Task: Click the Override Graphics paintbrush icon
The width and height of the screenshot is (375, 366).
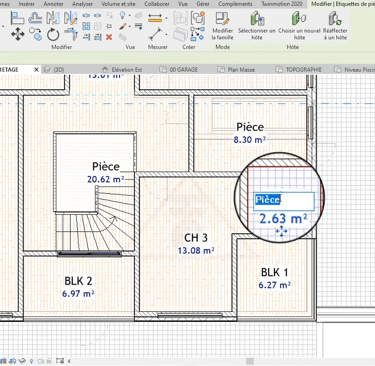Action: click(123, 26)
